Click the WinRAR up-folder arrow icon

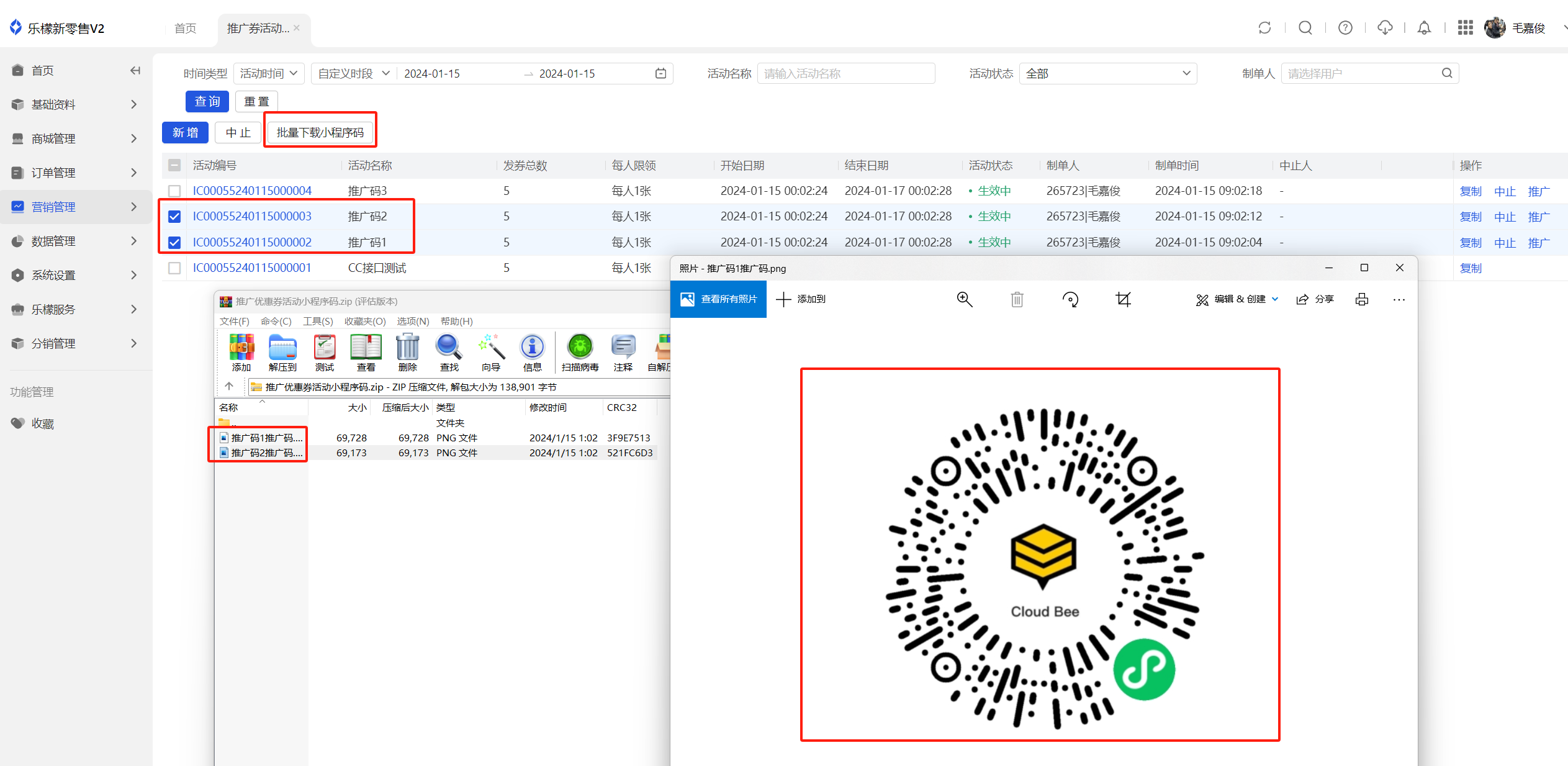pyautogui.click(x=229, y=387)
